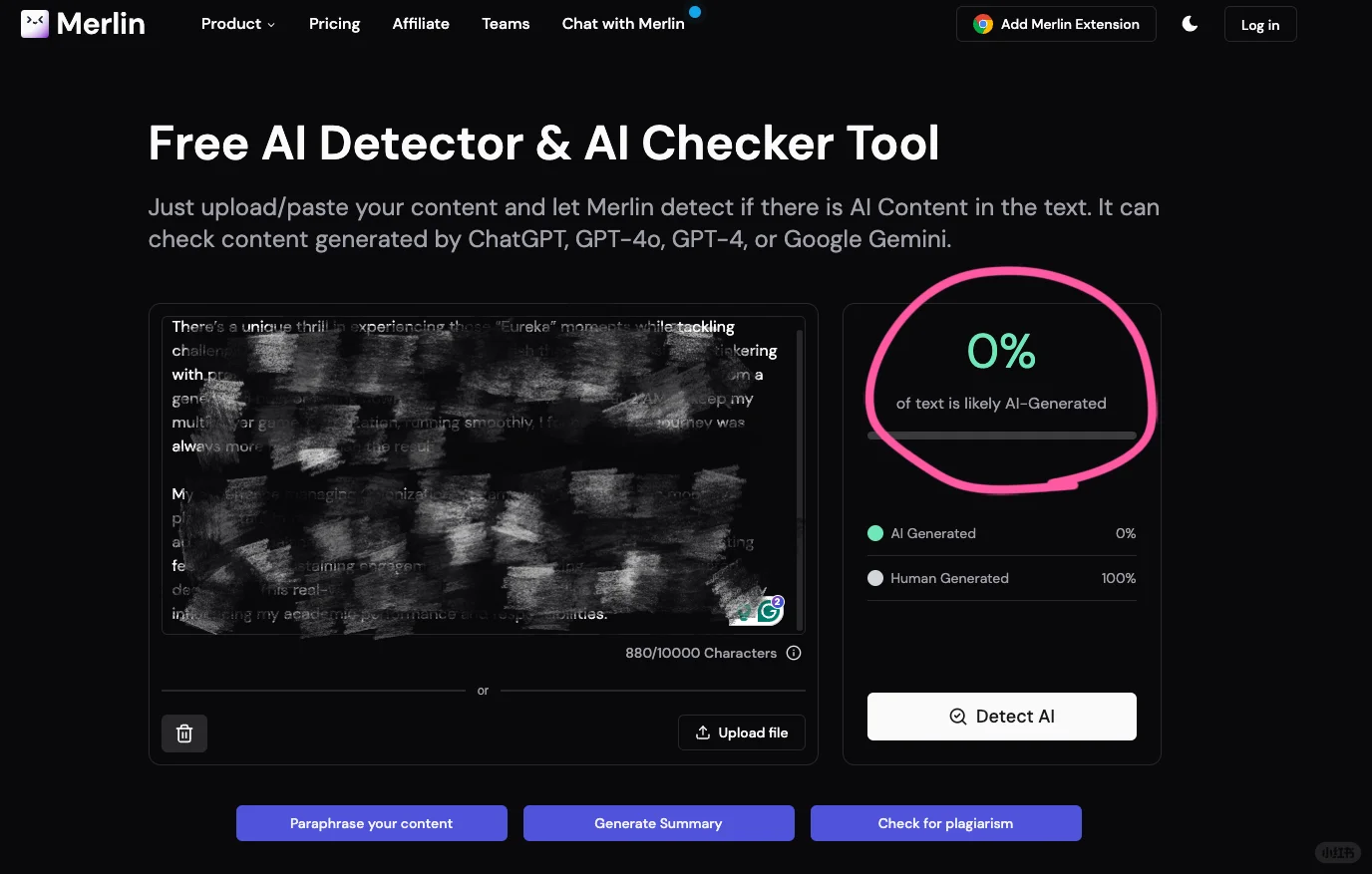The height and width of the screenshot is (874, 1372).
Task: Toggle dark mode moon icon
Action: pyautogui.click(x=1190, y=24)
